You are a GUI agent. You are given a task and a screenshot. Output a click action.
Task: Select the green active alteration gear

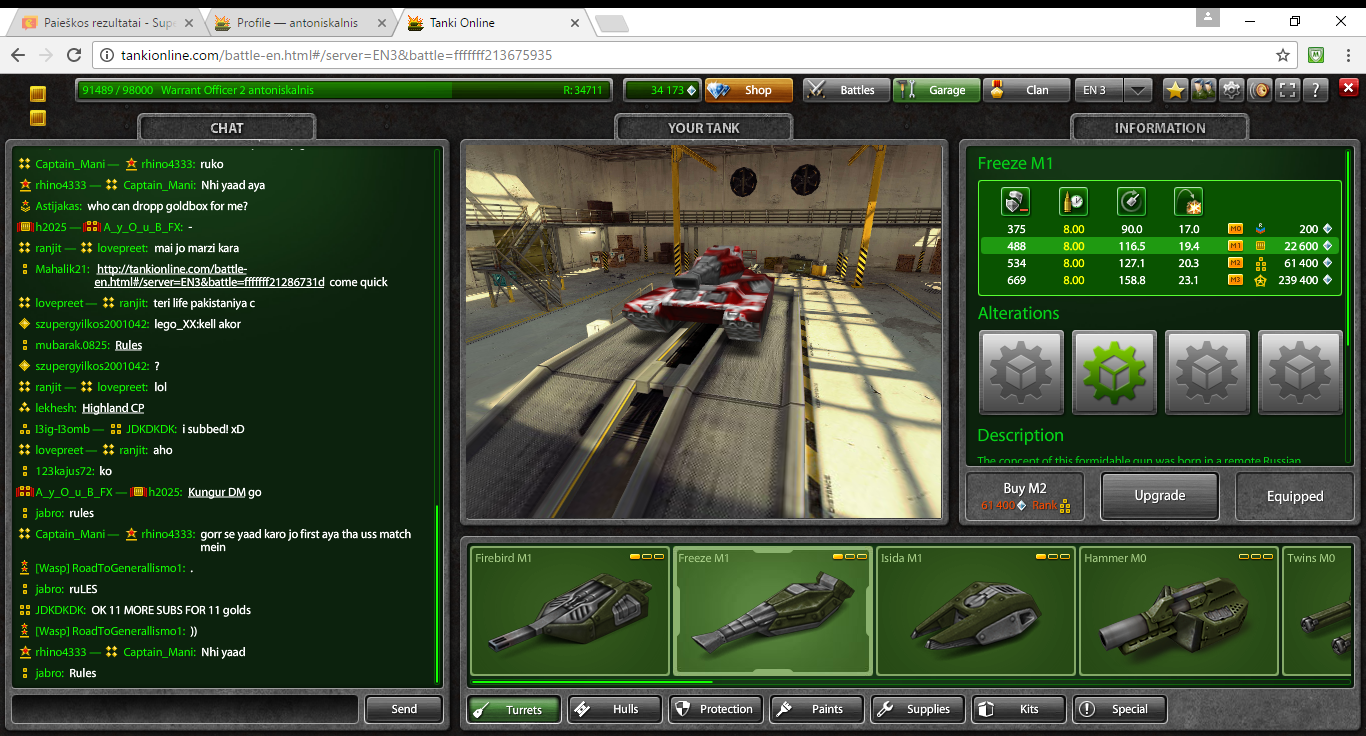tap(1114, 372)
